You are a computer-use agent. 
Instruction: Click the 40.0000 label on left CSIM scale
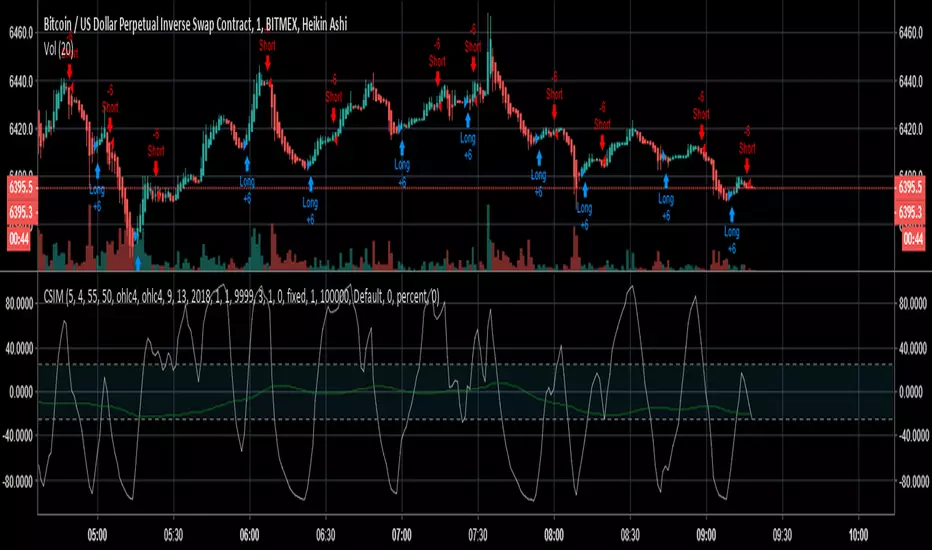point(18,348)
